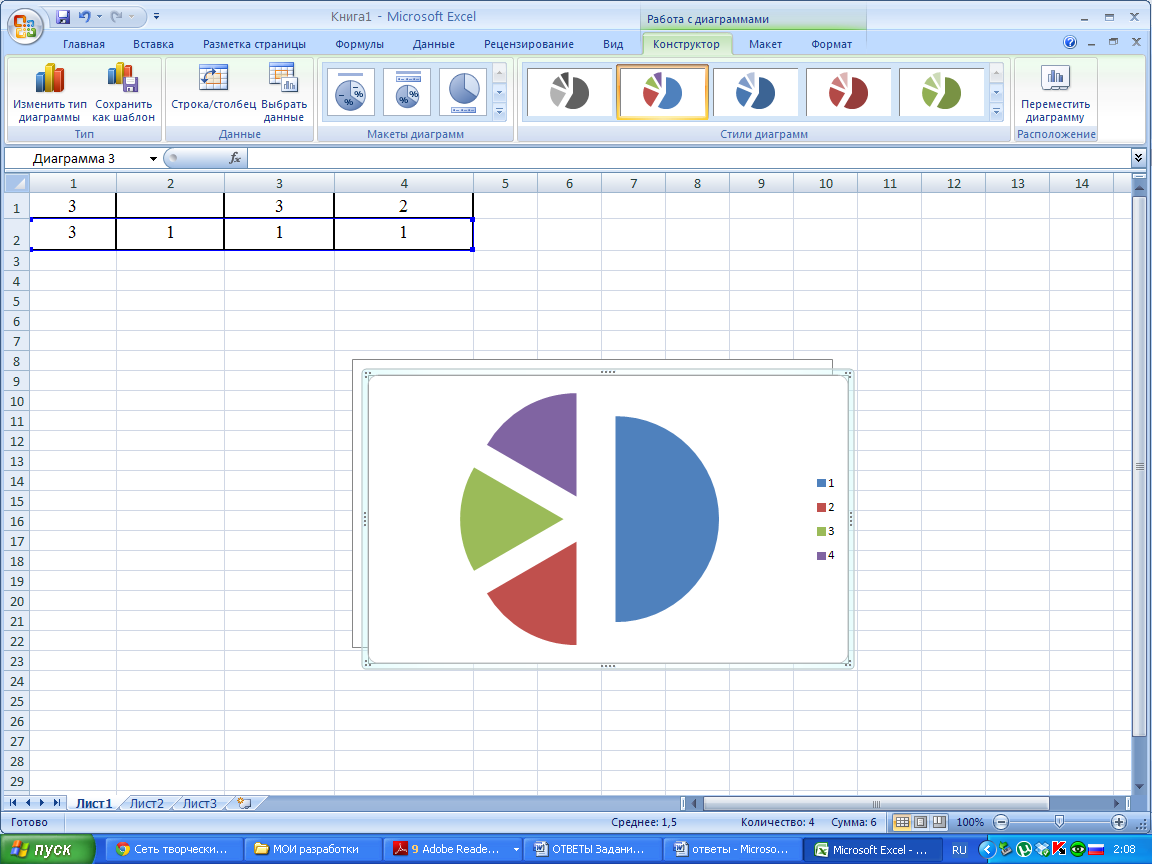Viewport: 1152px width, 864px height.
Task: Choose the green pie chart style
Action: (941, 92)
